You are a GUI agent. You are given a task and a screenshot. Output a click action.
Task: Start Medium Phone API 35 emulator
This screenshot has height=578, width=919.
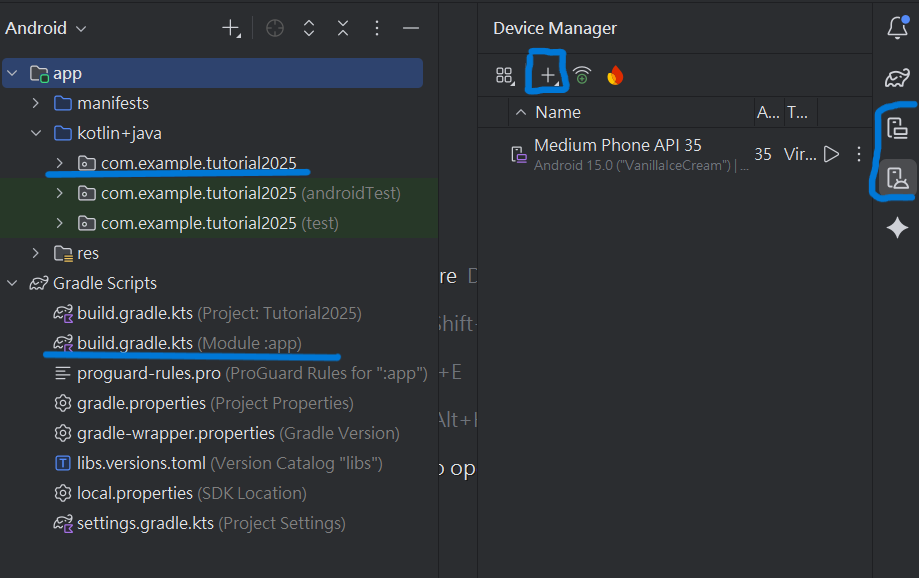click(x=831, y=154)
